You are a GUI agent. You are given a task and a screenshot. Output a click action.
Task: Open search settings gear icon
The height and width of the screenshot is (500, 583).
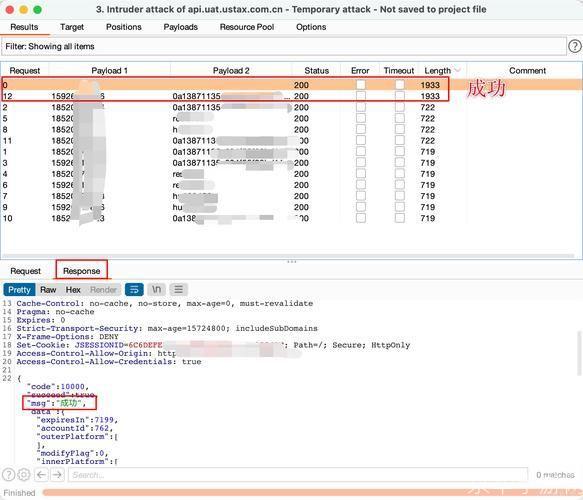[24, 475]
